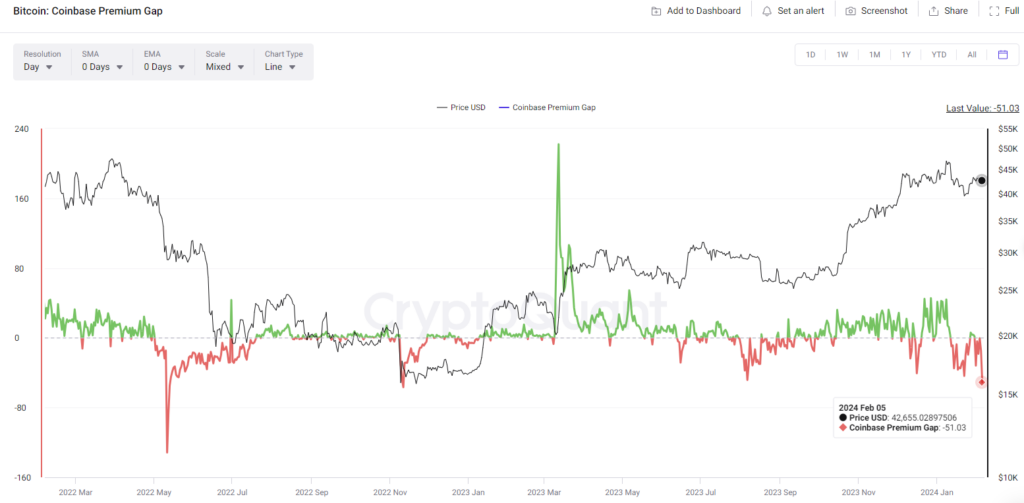
Task: Click the red diamond premium gap marker
Action: (x=982, y=382)
